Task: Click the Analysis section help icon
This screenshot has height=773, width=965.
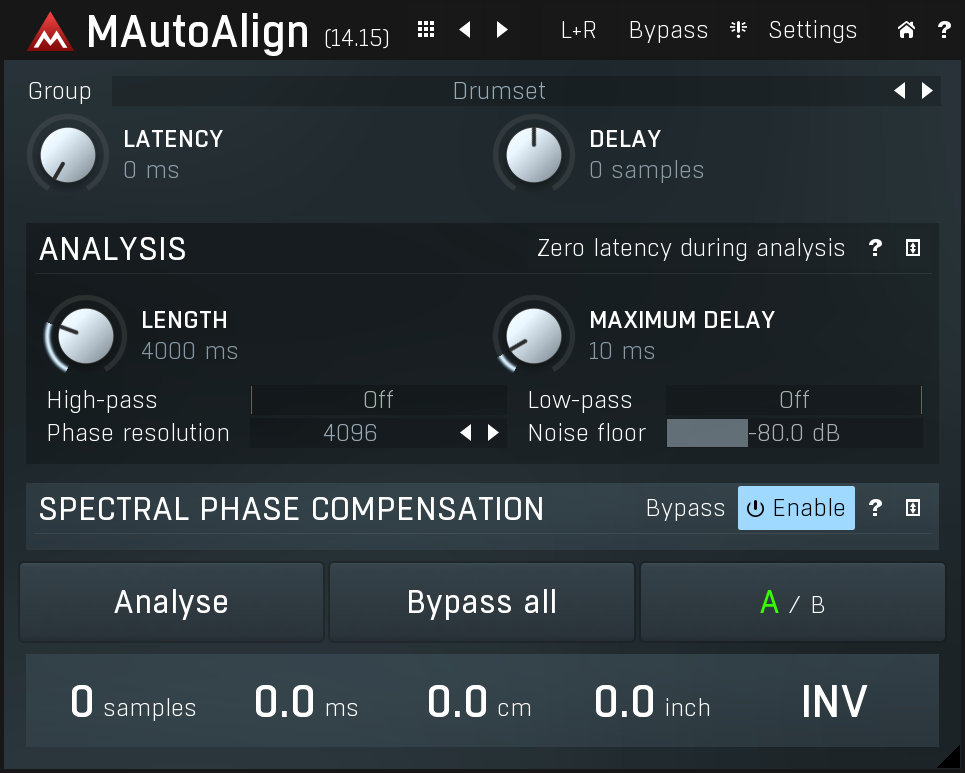Action: [x=875, y=248]
